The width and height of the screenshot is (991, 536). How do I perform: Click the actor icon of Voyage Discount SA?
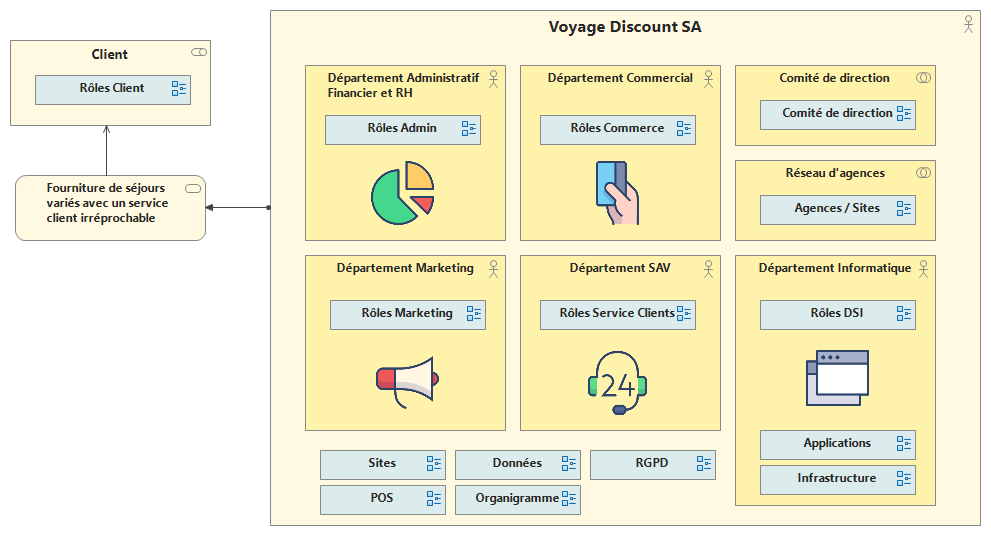pos(967,25)
